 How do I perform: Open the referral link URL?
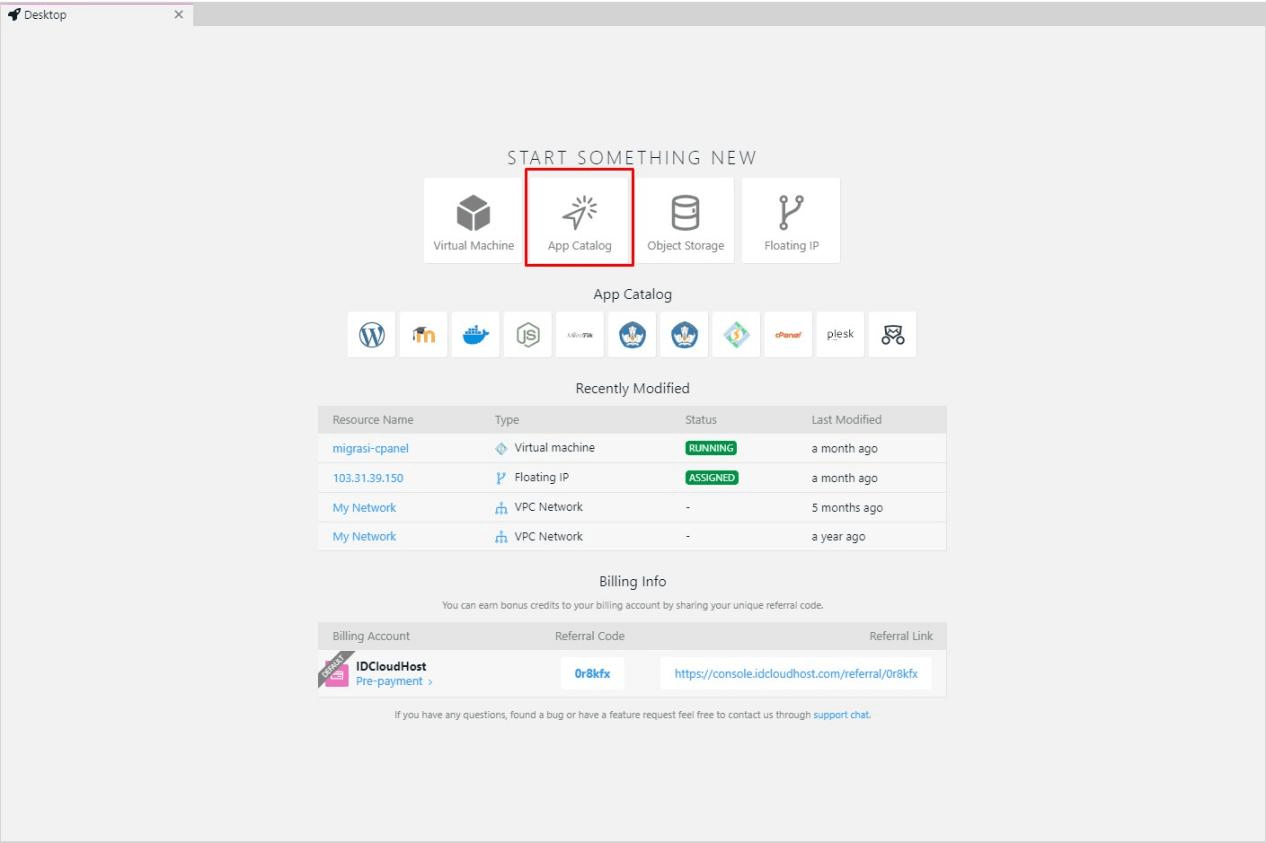pos(797,673)
